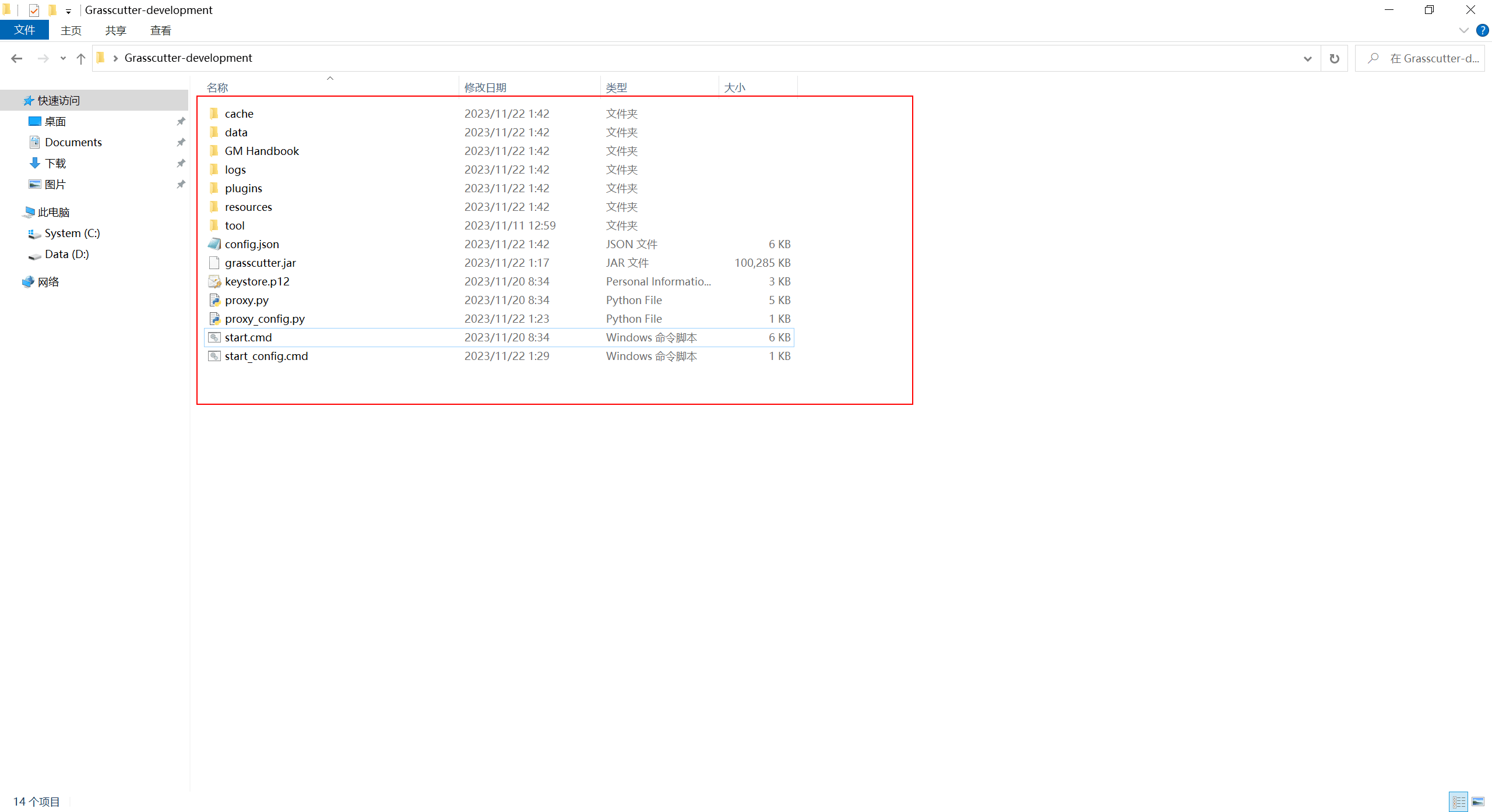The height and width of the screenshot is (812, 1492).
Task: Select the start_config.cmd script icon
Action: tap(214, 356)
